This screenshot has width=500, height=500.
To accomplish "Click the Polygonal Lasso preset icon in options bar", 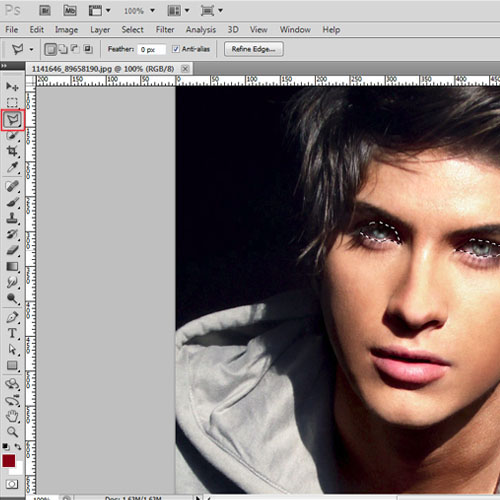I will coord(18,49).
